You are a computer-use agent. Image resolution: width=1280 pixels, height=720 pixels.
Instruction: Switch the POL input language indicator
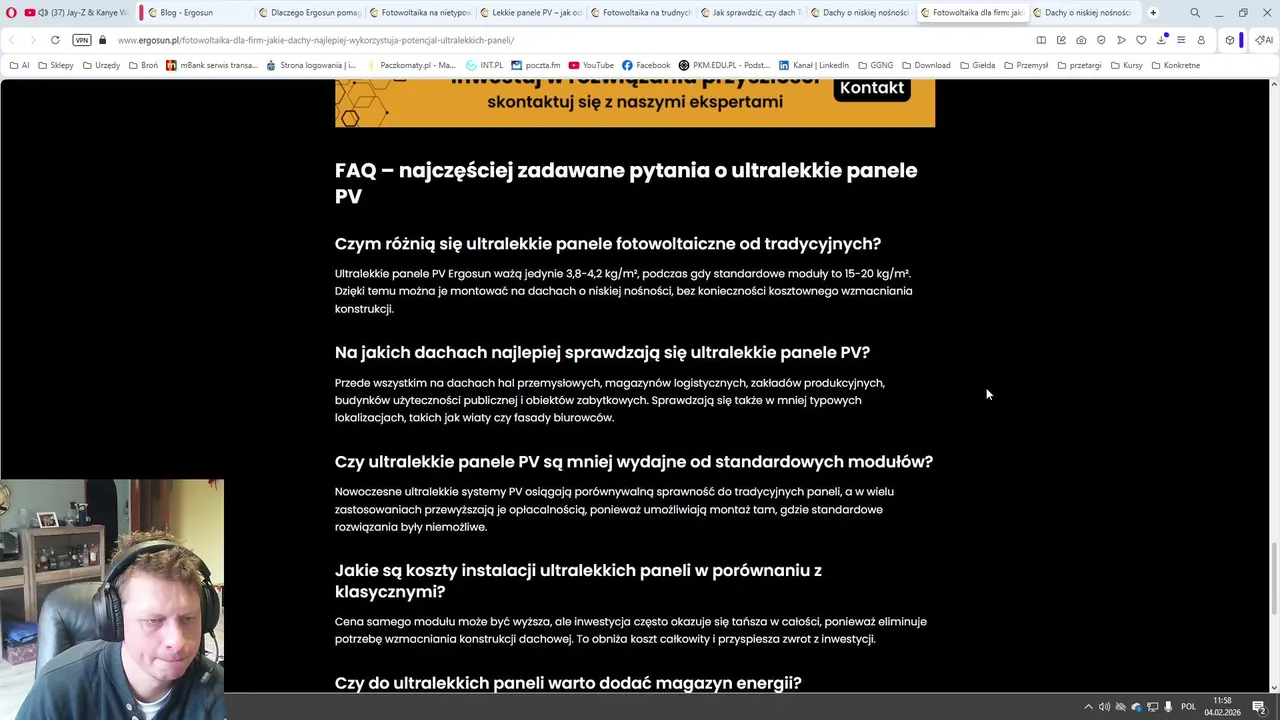point(1189,707)
